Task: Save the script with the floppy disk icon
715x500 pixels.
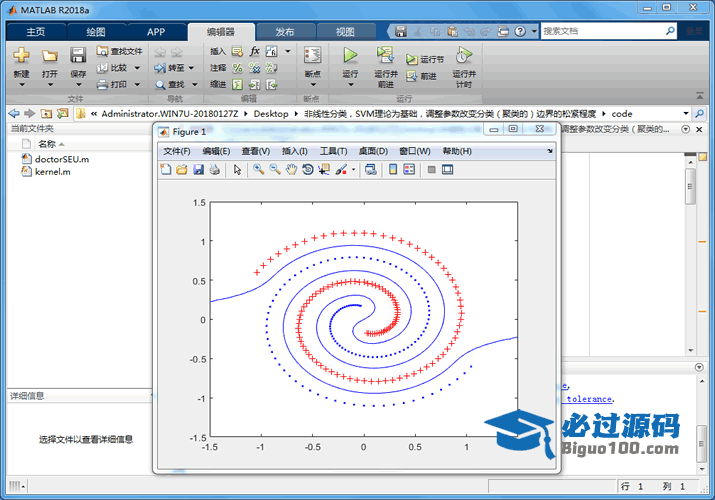Action: pos(78,55)
